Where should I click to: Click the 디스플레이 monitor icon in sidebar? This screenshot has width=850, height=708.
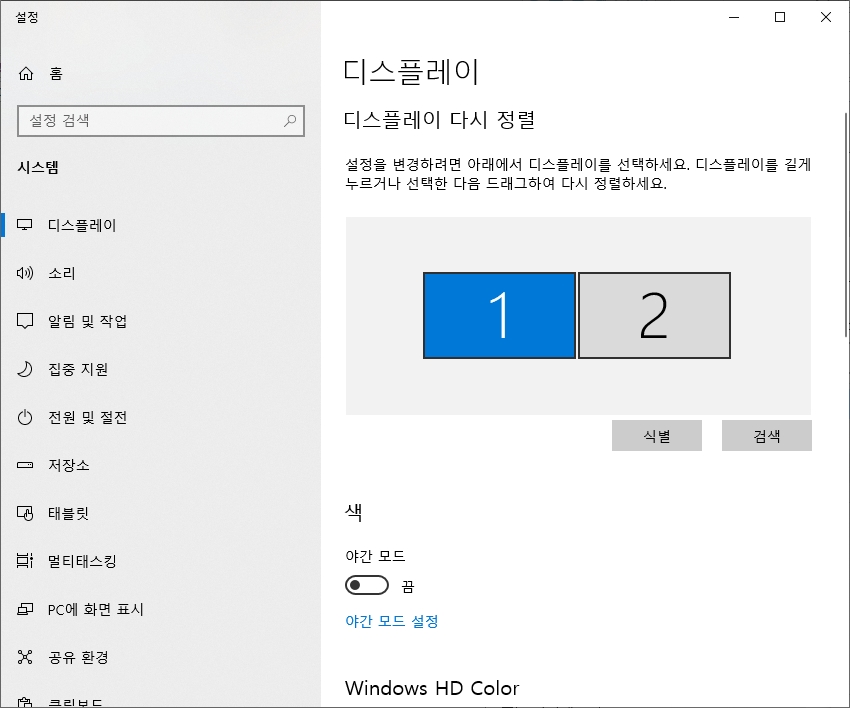25,224
